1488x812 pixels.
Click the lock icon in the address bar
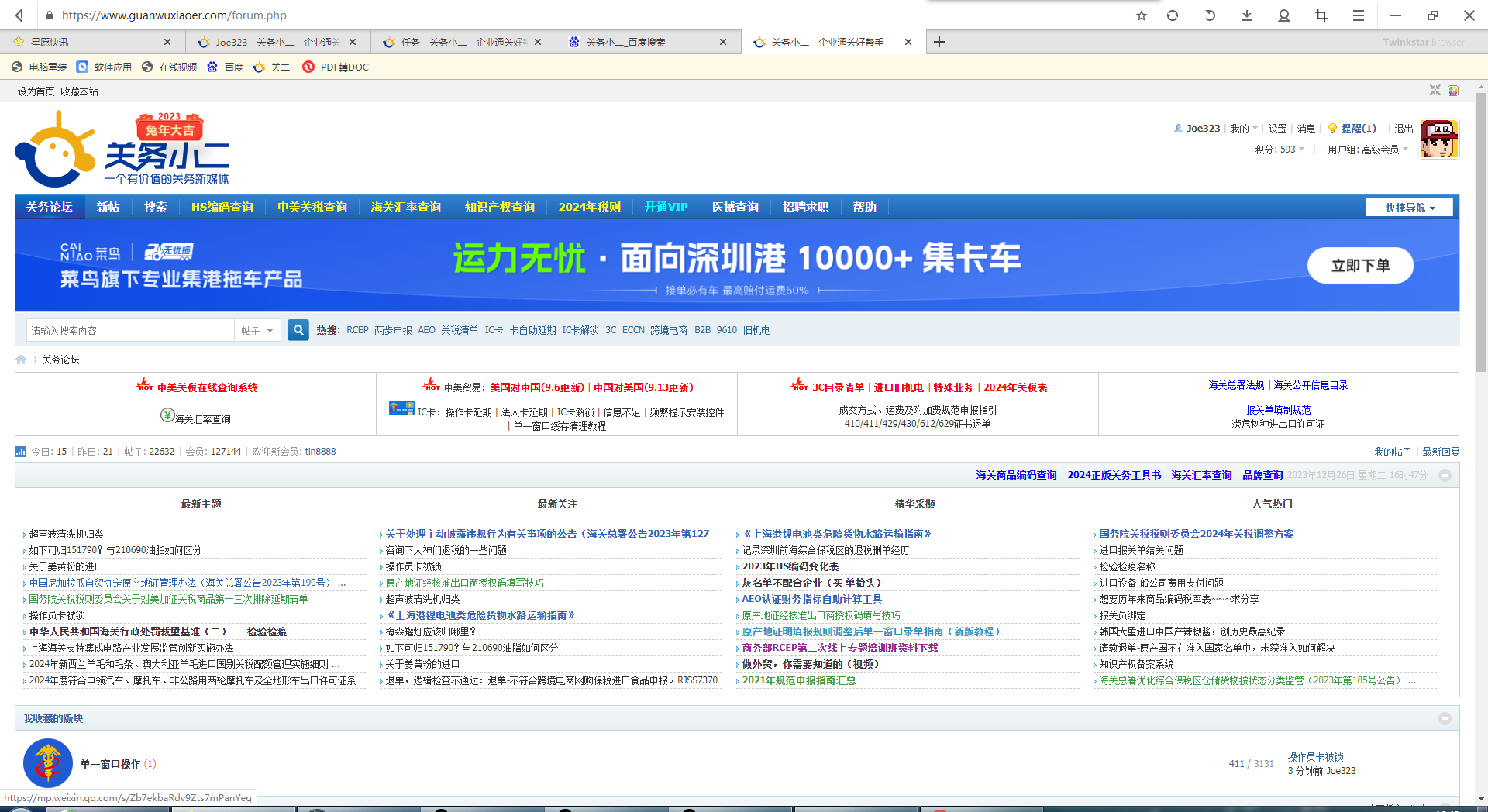[x=50, y=15]
